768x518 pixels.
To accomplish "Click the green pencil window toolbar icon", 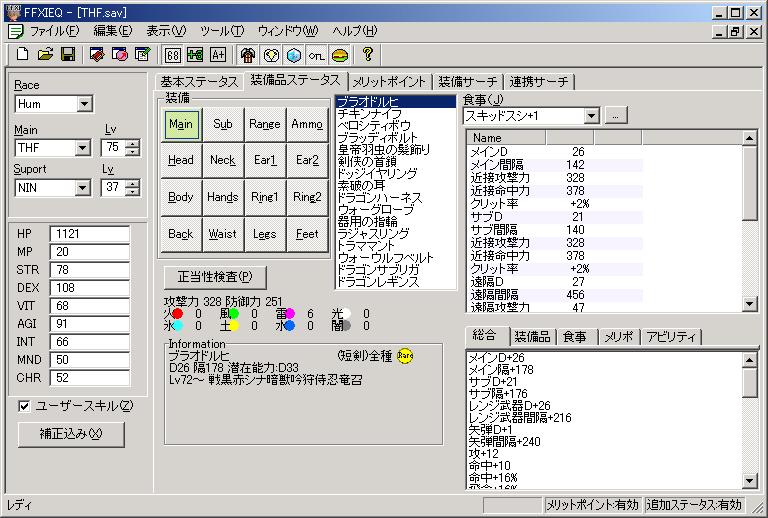I will [x=143, y=54].
